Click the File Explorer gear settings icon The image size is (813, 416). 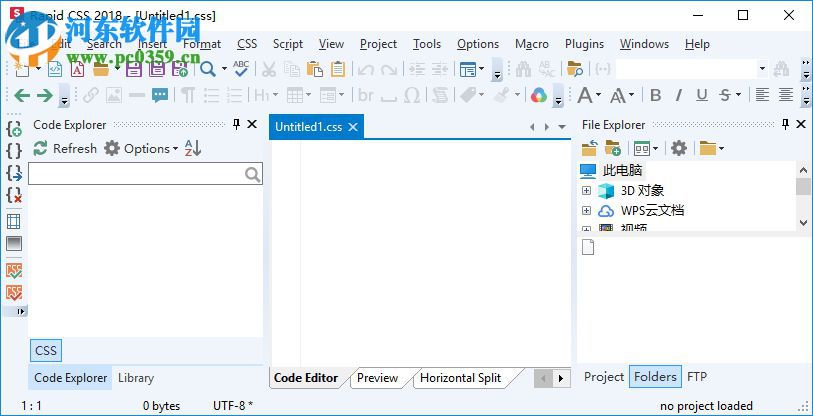coord(679,148)
